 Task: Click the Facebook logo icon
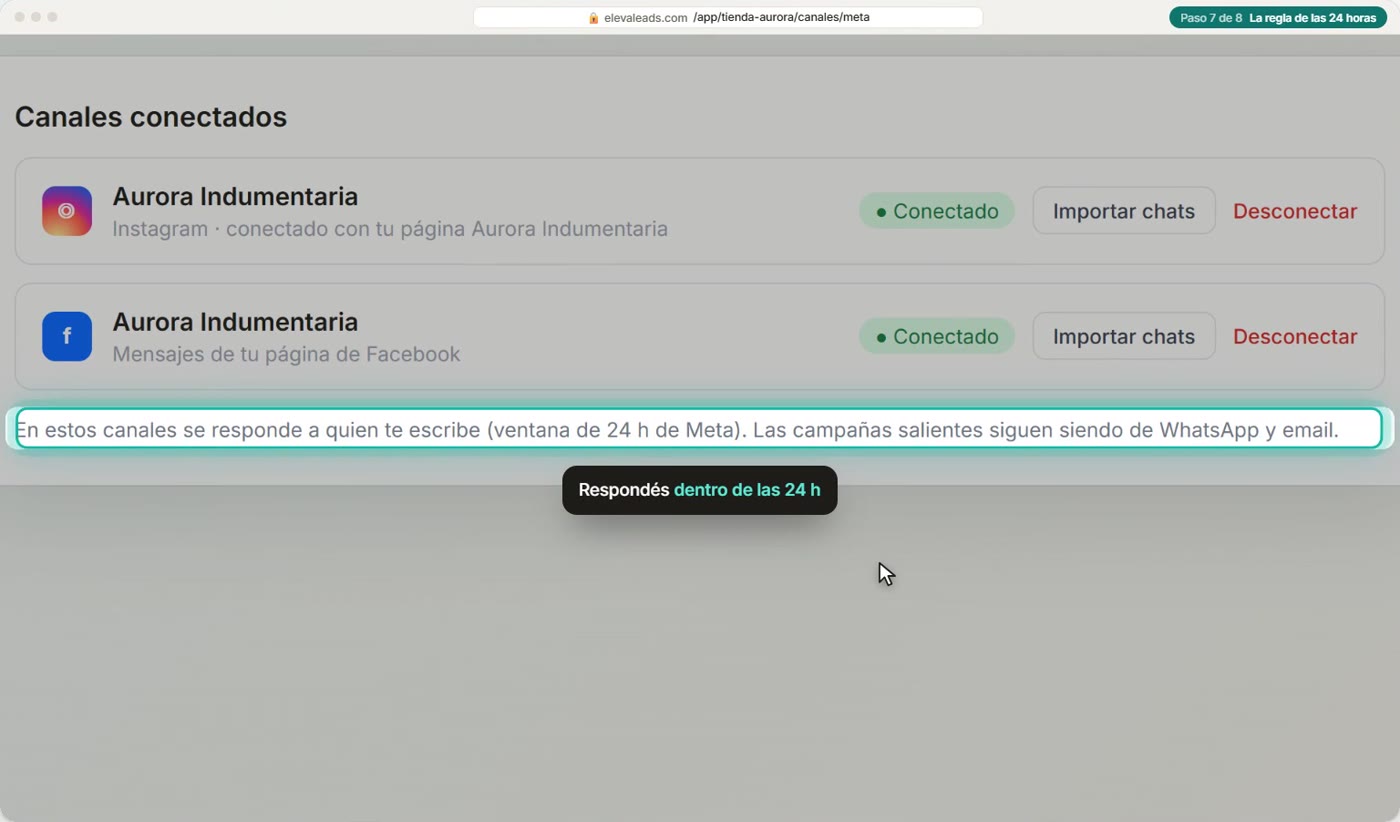coord(67,336)
